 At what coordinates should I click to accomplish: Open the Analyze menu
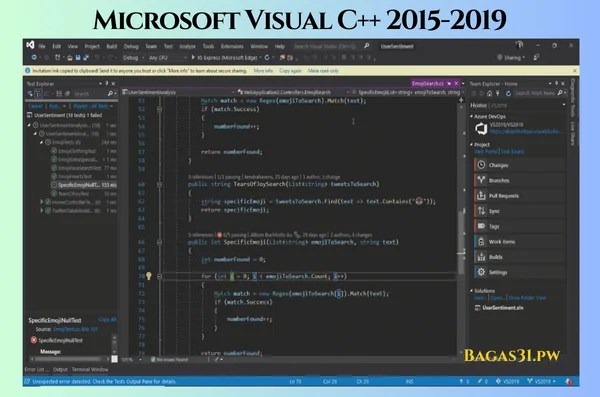click(x=188, y=46)
